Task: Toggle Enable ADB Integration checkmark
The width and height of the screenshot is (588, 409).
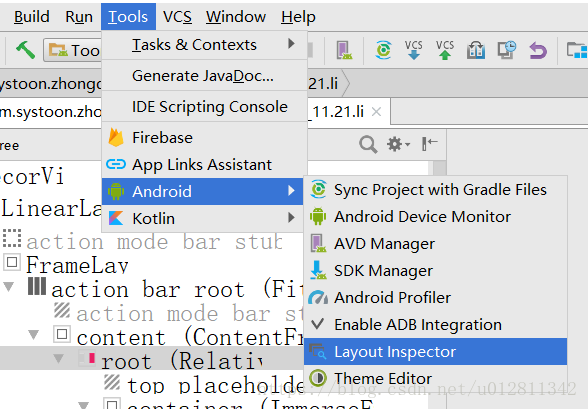Action: click(318, 324)
